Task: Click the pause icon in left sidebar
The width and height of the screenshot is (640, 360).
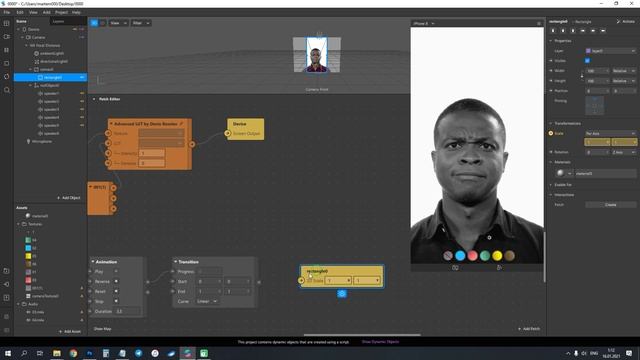Action: point(7,50)
